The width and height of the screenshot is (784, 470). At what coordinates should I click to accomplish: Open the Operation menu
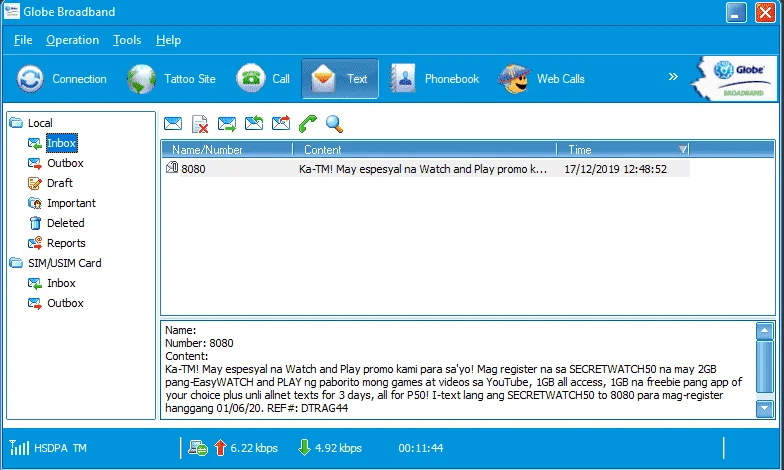pos(72,40)
